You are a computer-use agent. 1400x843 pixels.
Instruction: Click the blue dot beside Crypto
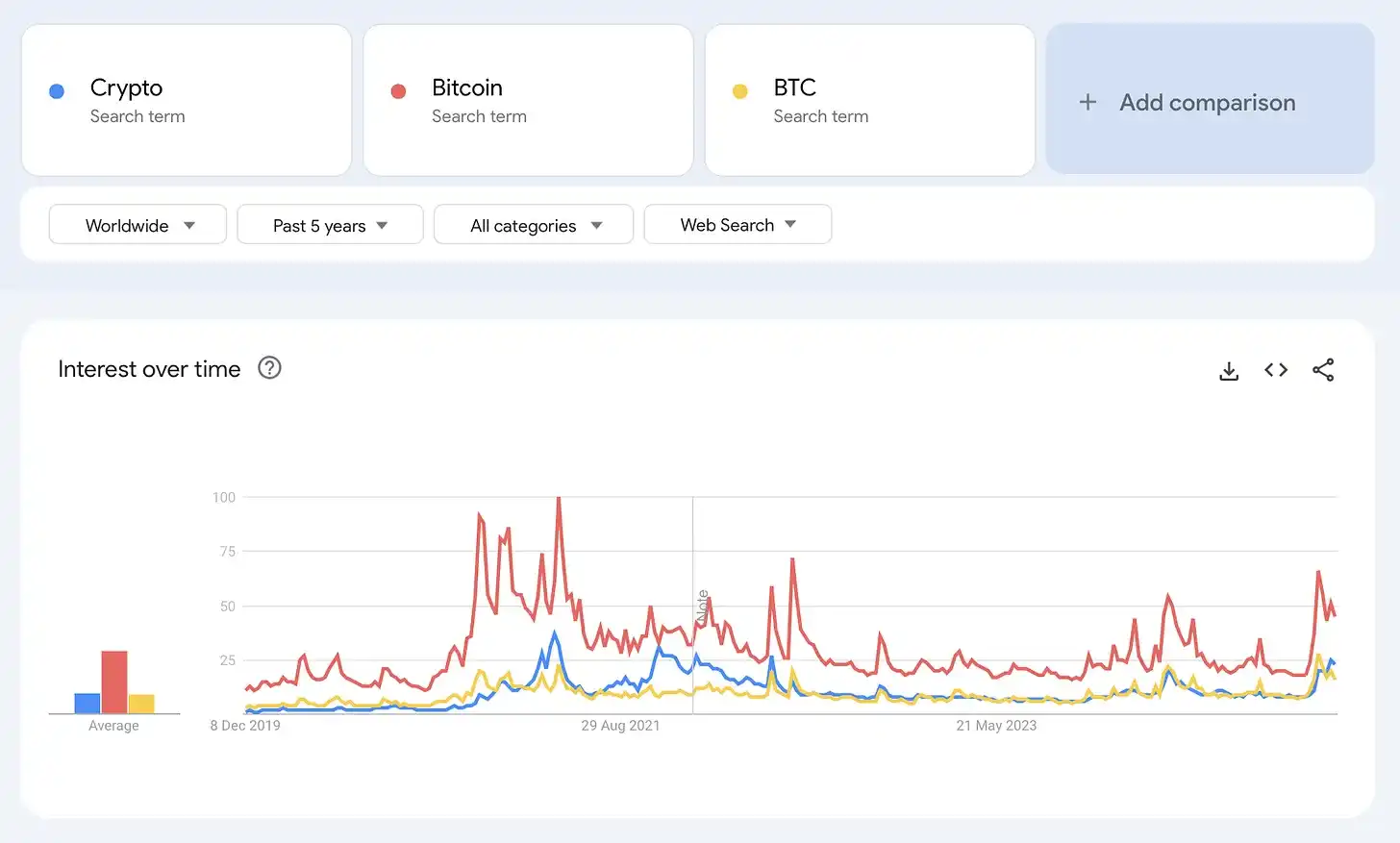[x=57, y=91]
